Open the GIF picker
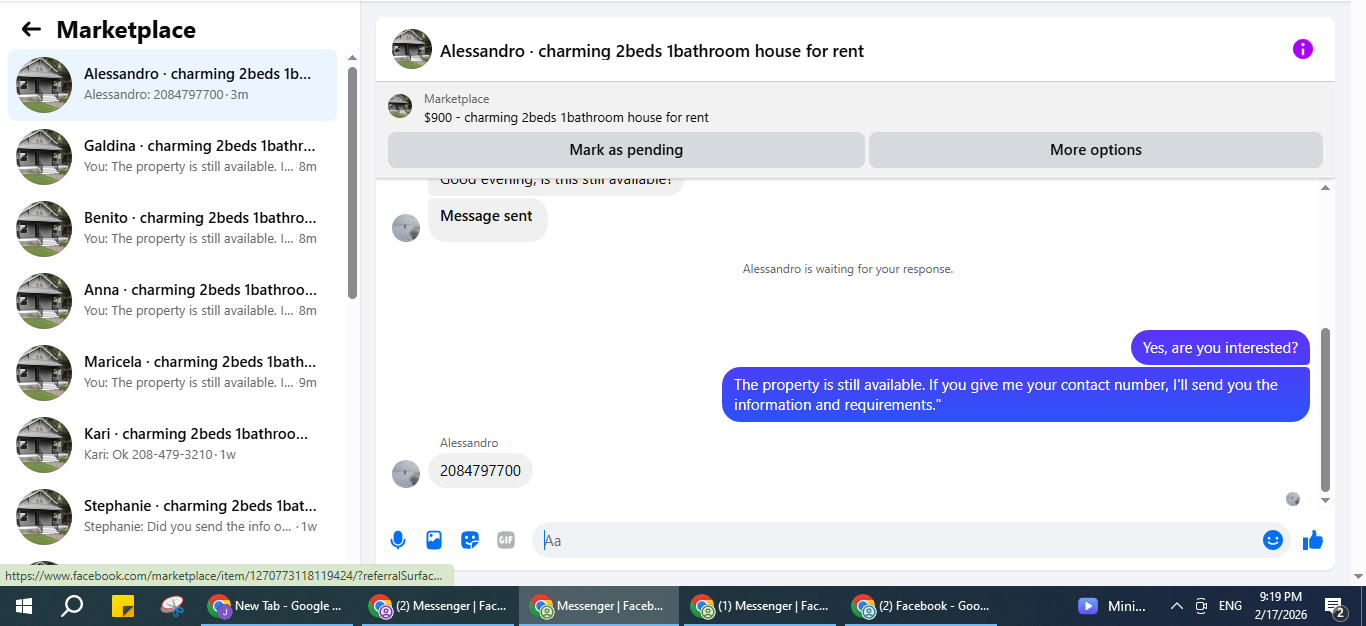1366x626 pixels. click(506, 540)
